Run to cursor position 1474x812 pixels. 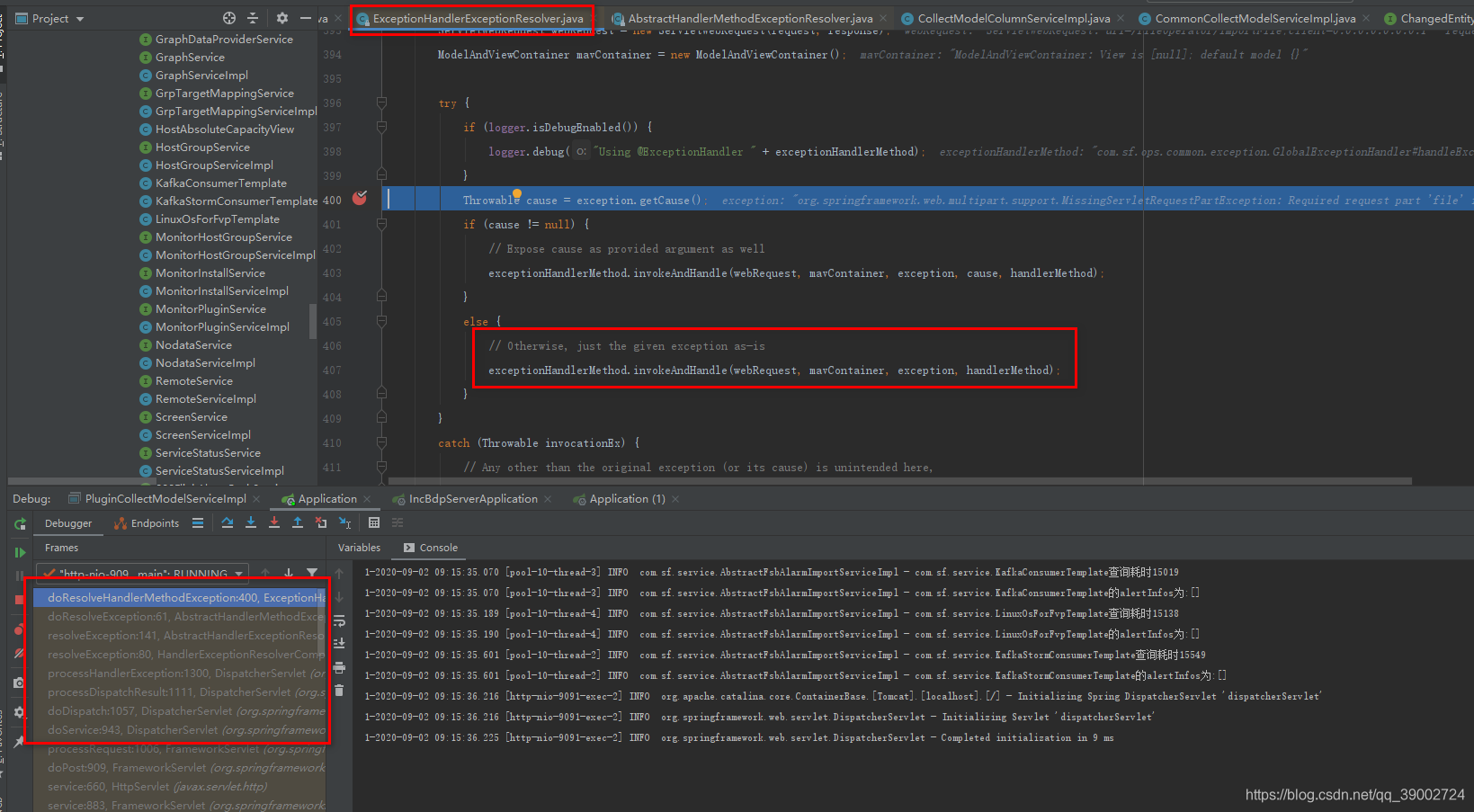click(345, 522)
